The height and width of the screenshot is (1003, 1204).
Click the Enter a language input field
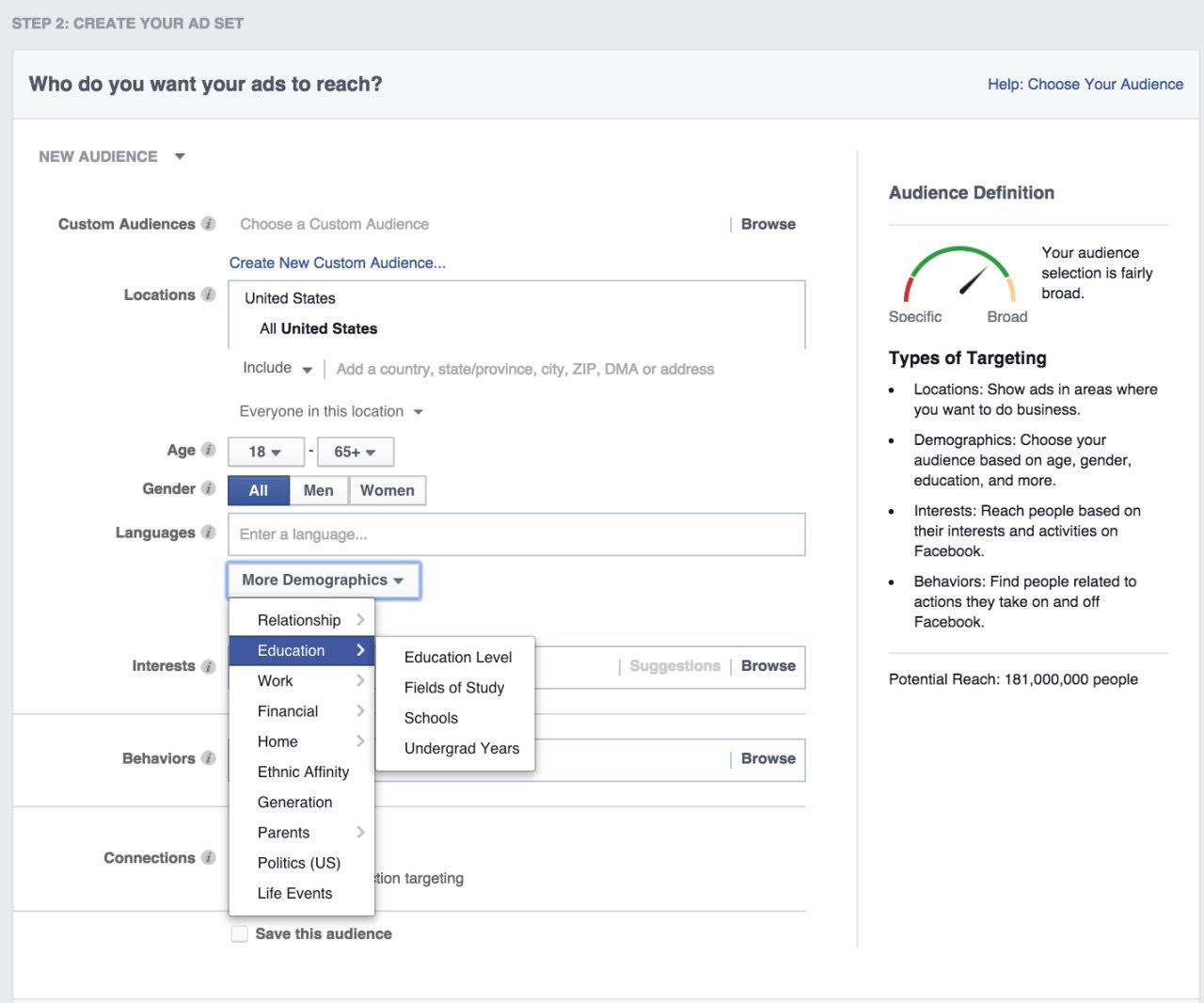pyautogui.click(x=516, y=534)
